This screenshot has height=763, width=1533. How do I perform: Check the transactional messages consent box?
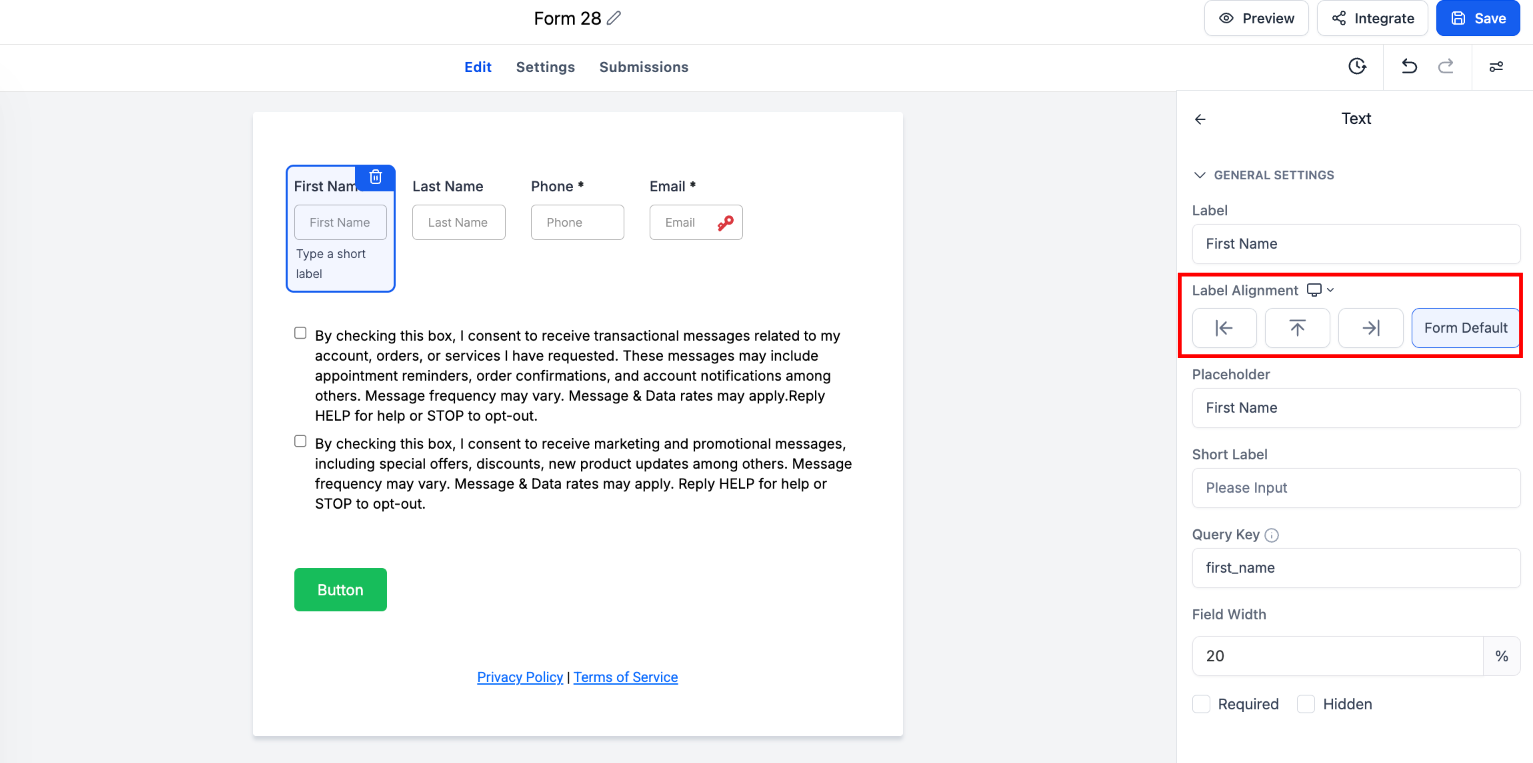(x=300, y=333)
